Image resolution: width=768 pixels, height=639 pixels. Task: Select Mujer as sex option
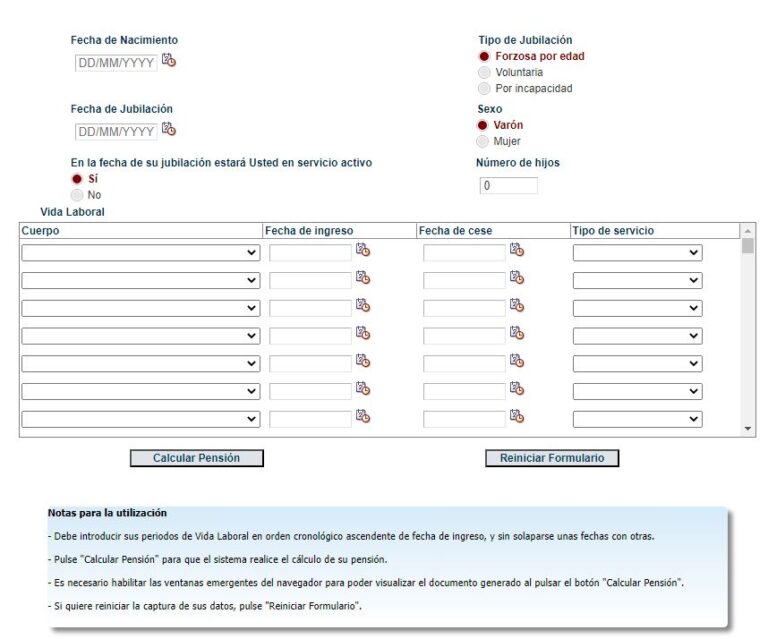tap(483, 141)
